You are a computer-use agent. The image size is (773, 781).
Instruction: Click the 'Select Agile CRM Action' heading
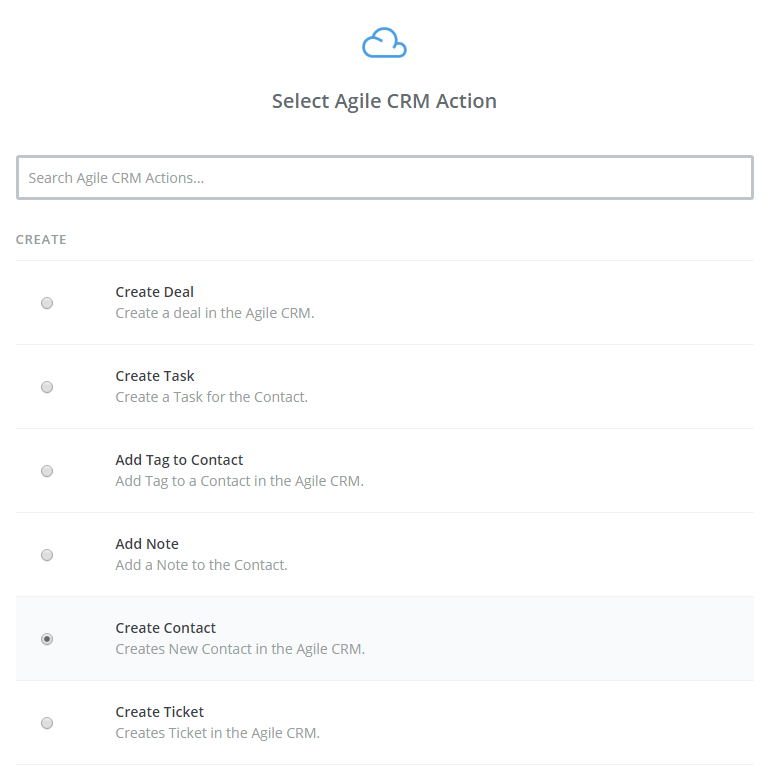click(384, 101)
